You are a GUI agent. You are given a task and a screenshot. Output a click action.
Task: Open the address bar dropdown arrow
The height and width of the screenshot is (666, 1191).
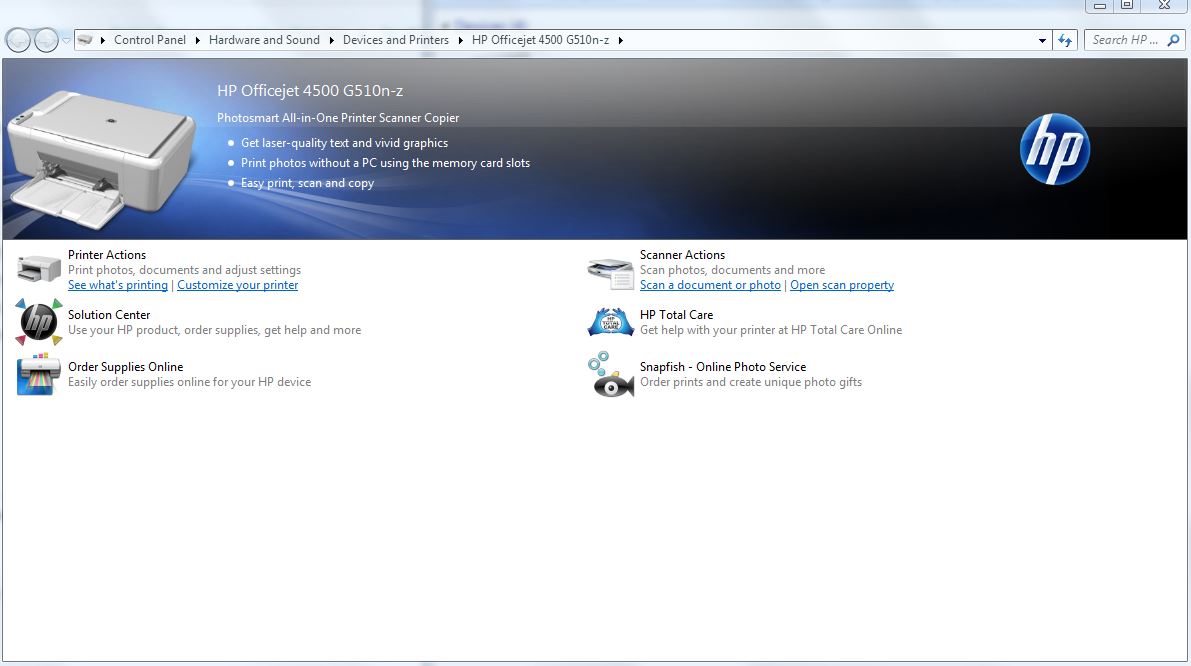(x=1041, y=40)
